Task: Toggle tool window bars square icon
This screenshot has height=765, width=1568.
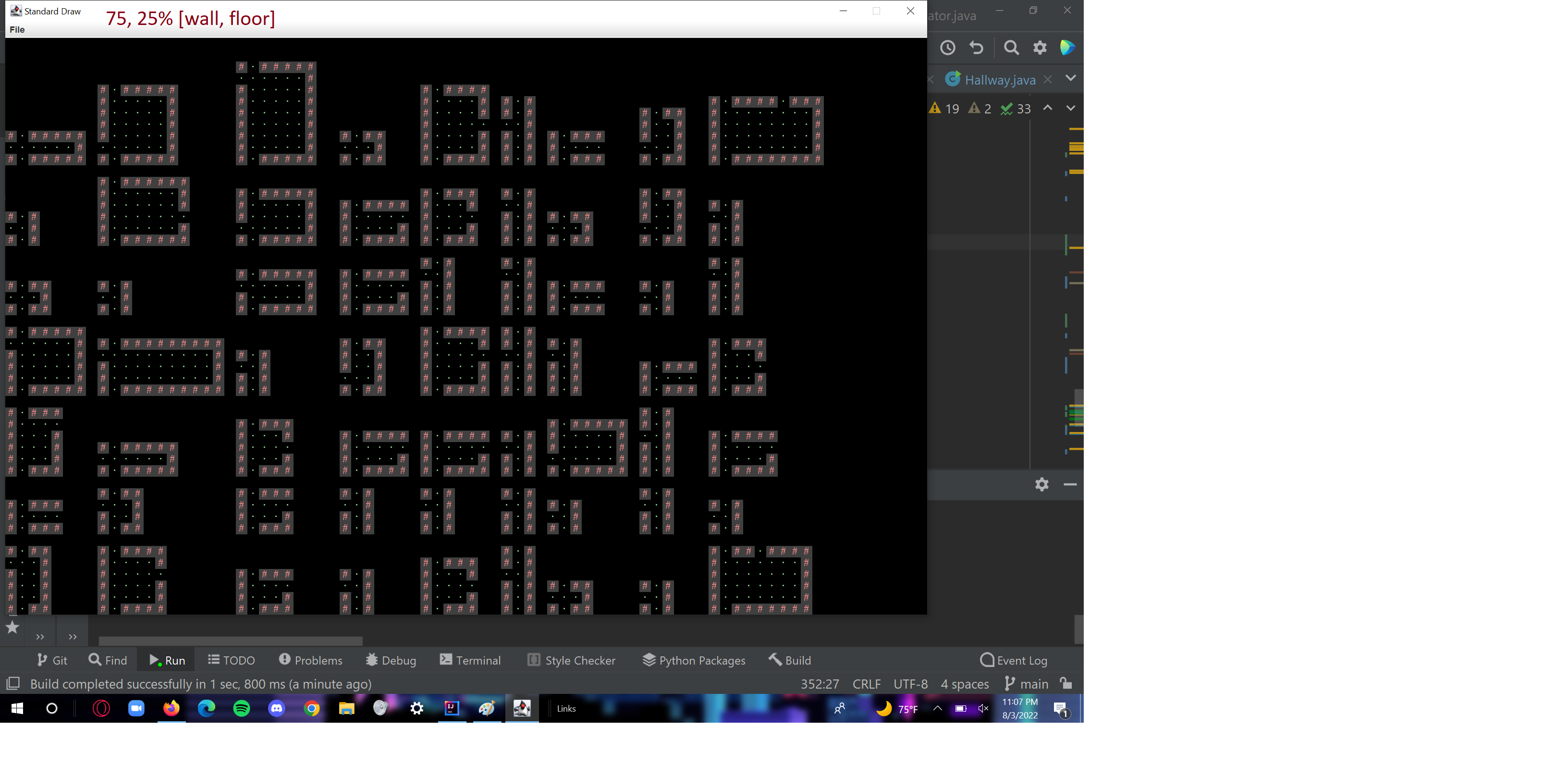Action: click(13, 683)
